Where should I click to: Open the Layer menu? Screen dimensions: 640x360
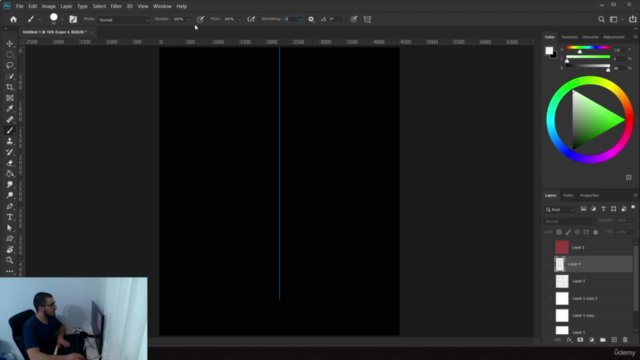coord(67,7)
